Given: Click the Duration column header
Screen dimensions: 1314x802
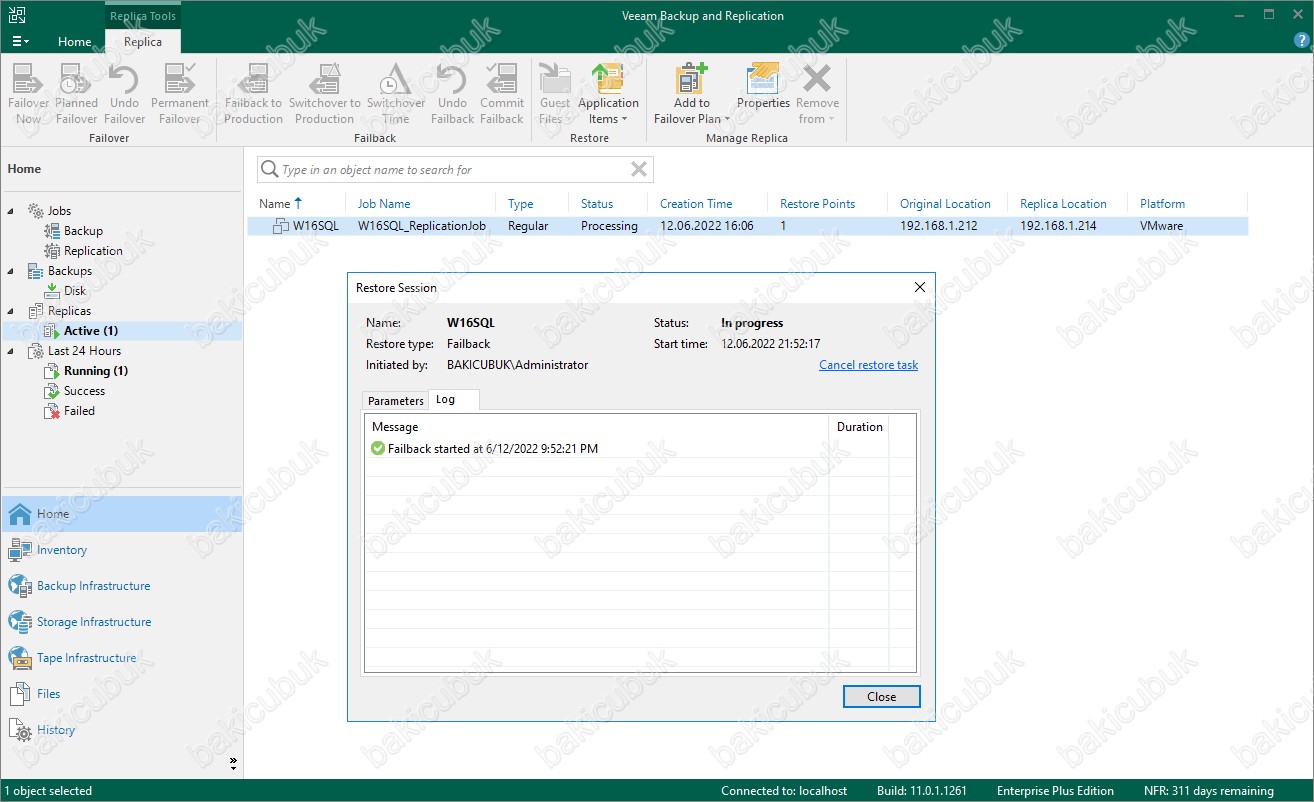Looking at the screenshot, I should [860, 427].
